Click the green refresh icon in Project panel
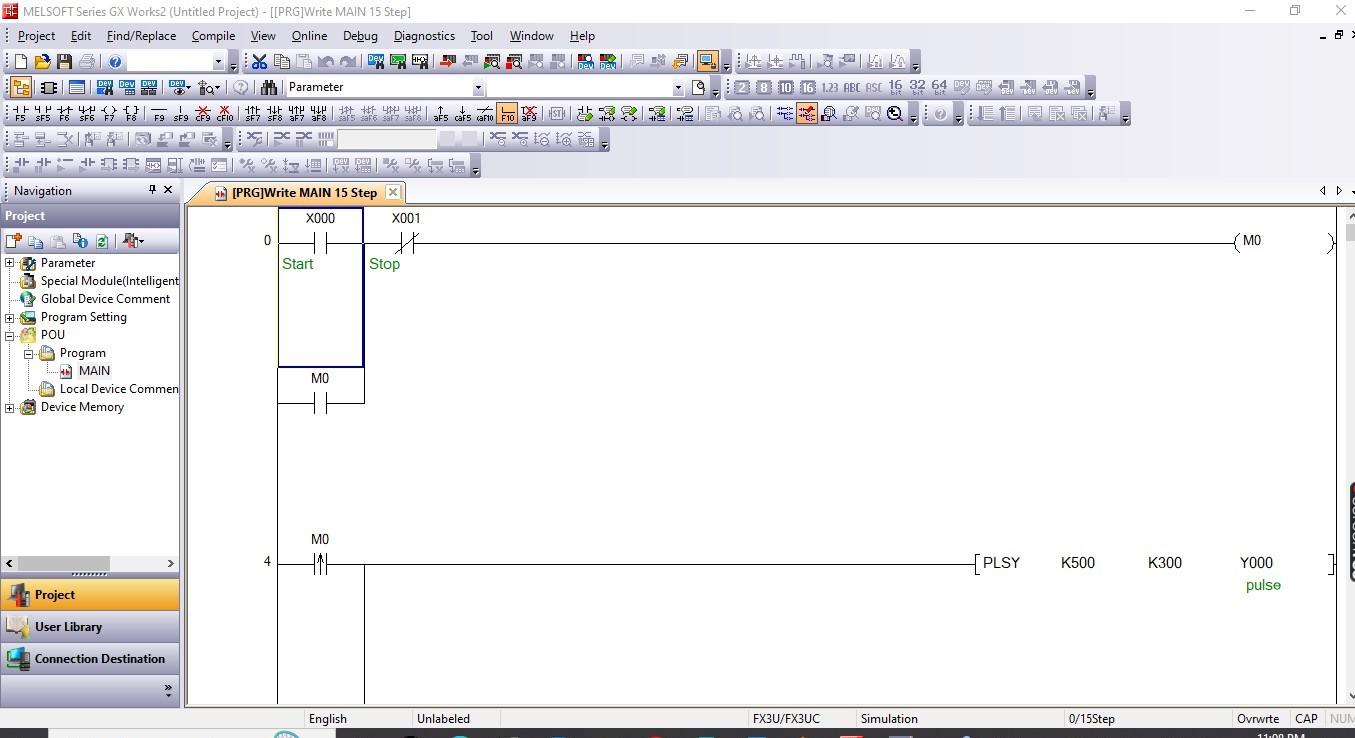 click(x=102, y=241)
